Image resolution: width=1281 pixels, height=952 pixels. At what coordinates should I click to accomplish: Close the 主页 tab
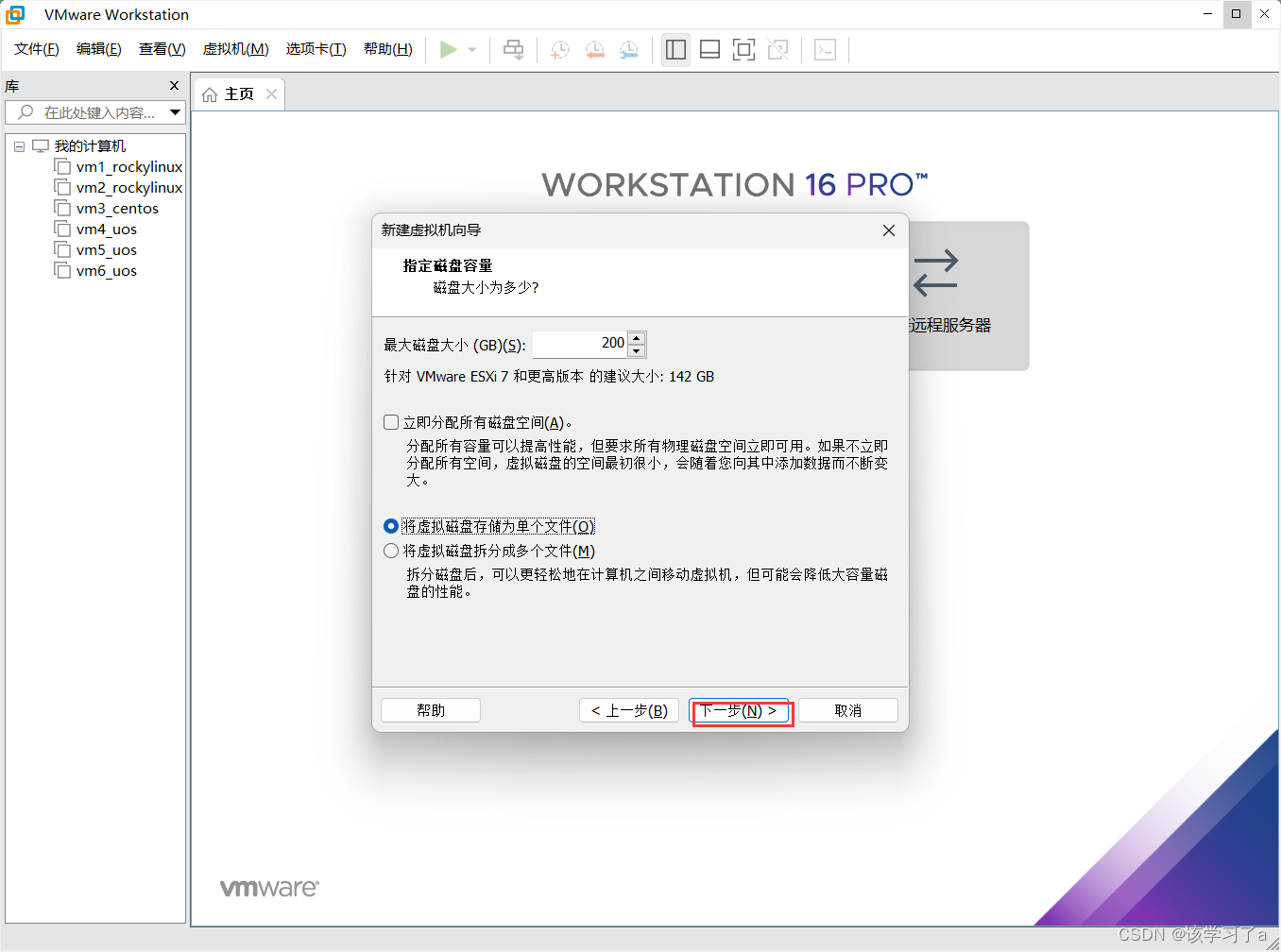[272, 94]
